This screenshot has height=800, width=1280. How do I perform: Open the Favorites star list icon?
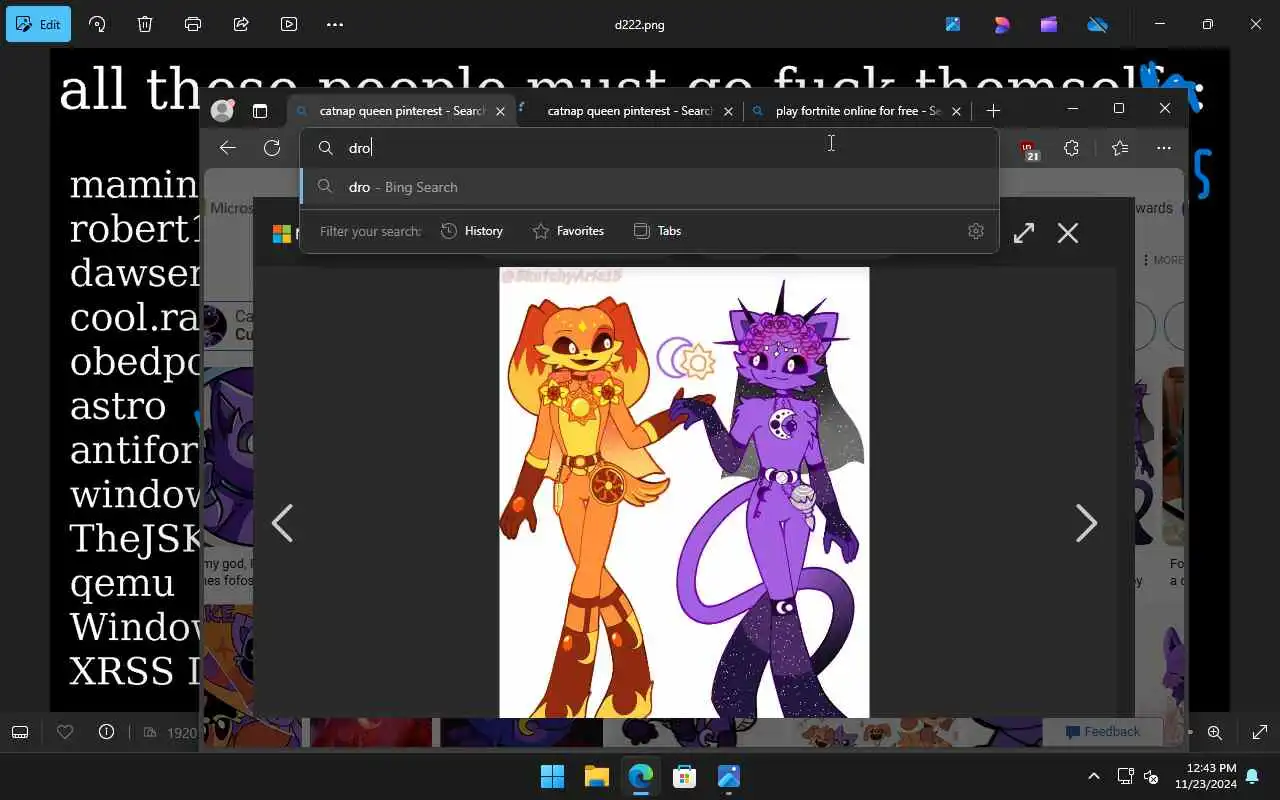point(1120,148)
